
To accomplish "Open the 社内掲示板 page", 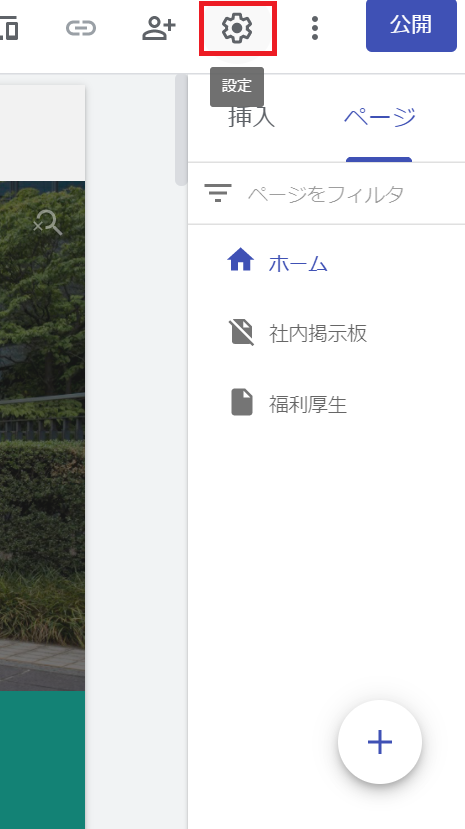I will coord(318,334).
